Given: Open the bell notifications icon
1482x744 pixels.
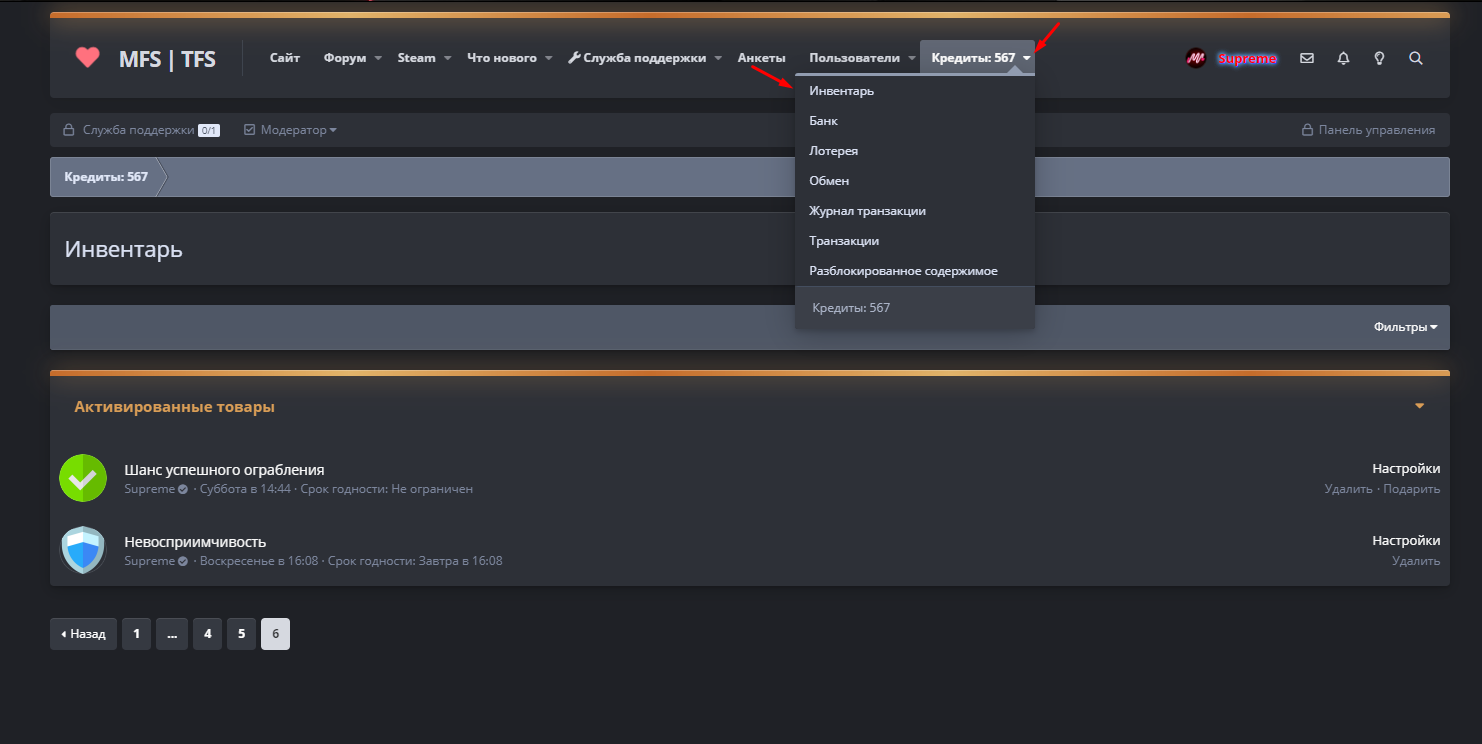Looking at the screenshot, I should 1343,58.
